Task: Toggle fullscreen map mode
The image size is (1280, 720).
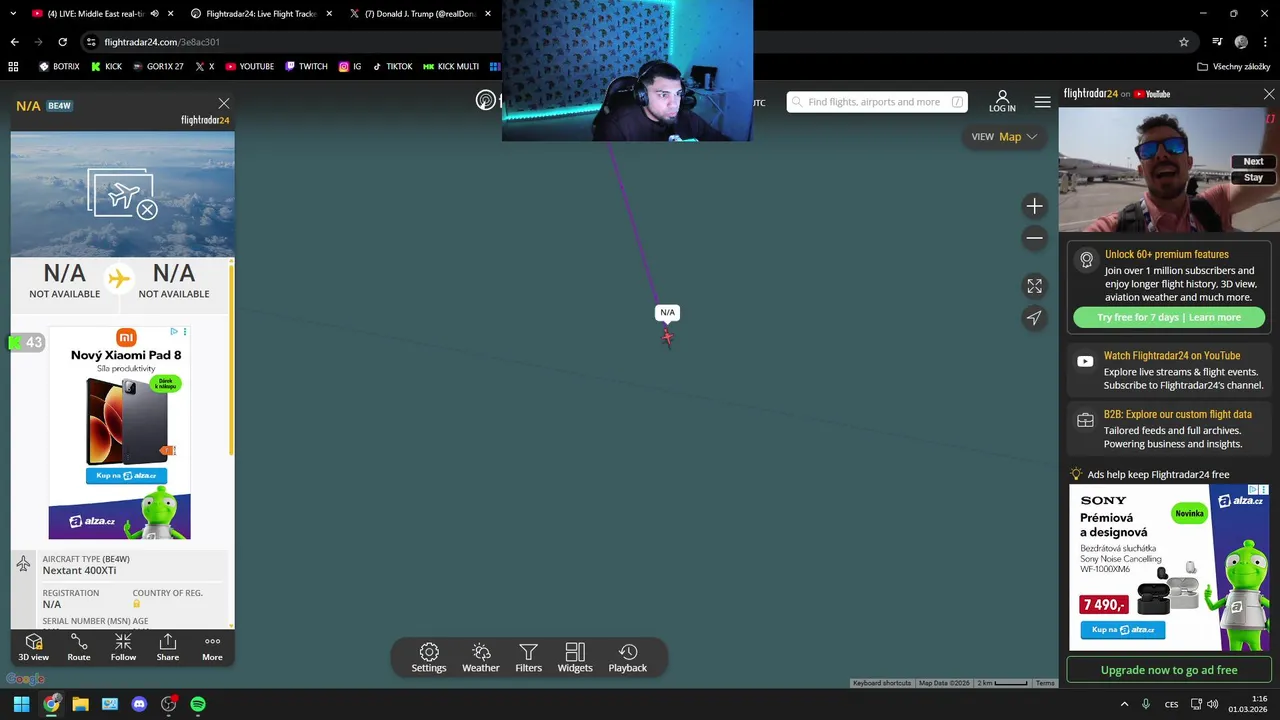Action: click(x=1034, y=286)
